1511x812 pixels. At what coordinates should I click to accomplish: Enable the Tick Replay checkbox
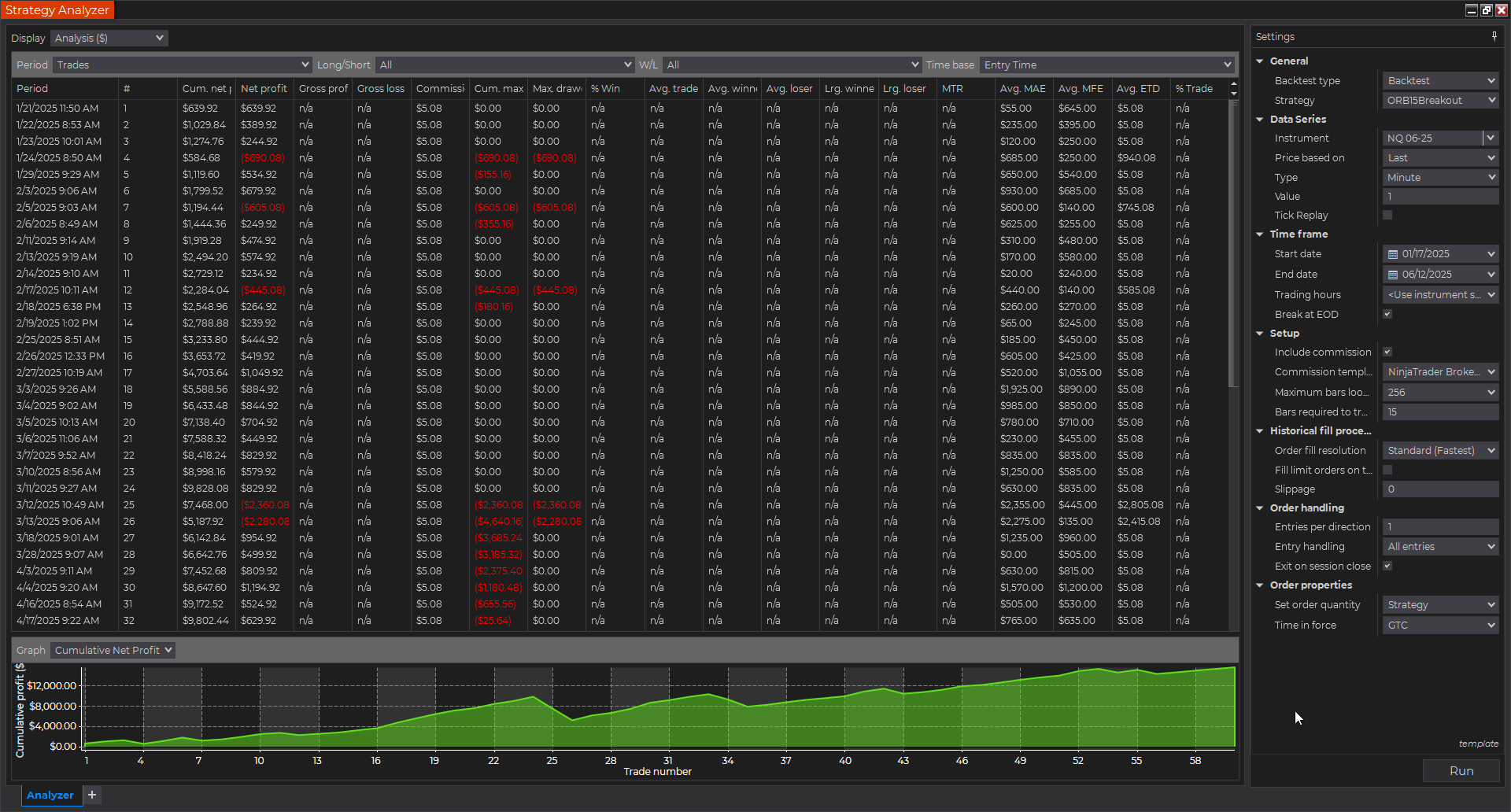1387,215
